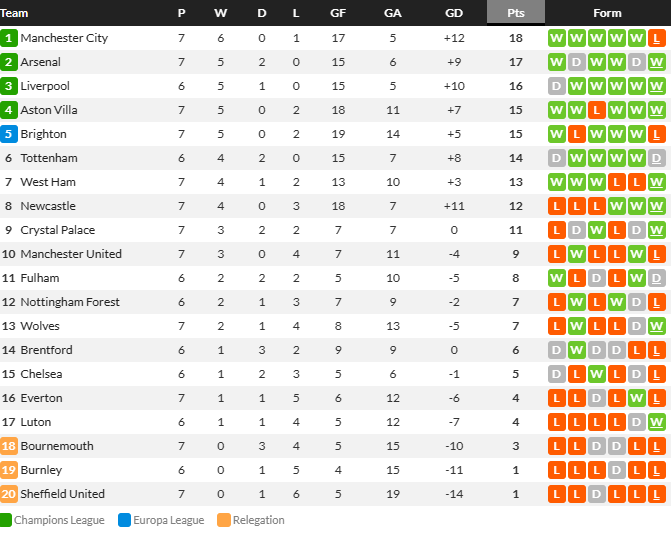The height and width of the screenshot is (538, 671).
Task: Click Liverpool's oldest draw form badge
Action: coord(556,86)
